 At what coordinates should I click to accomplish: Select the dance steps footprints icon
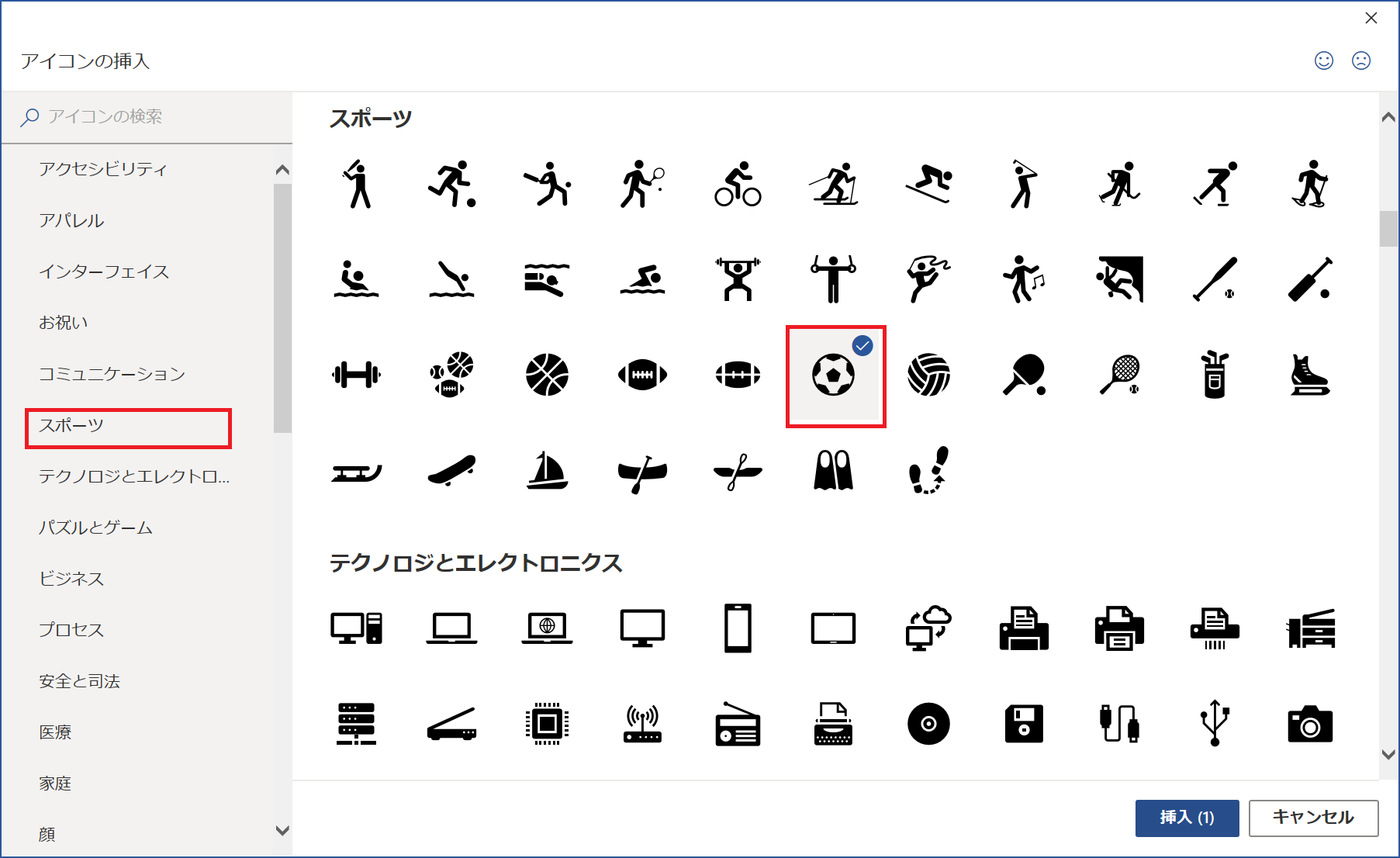[x=928, y=471]
